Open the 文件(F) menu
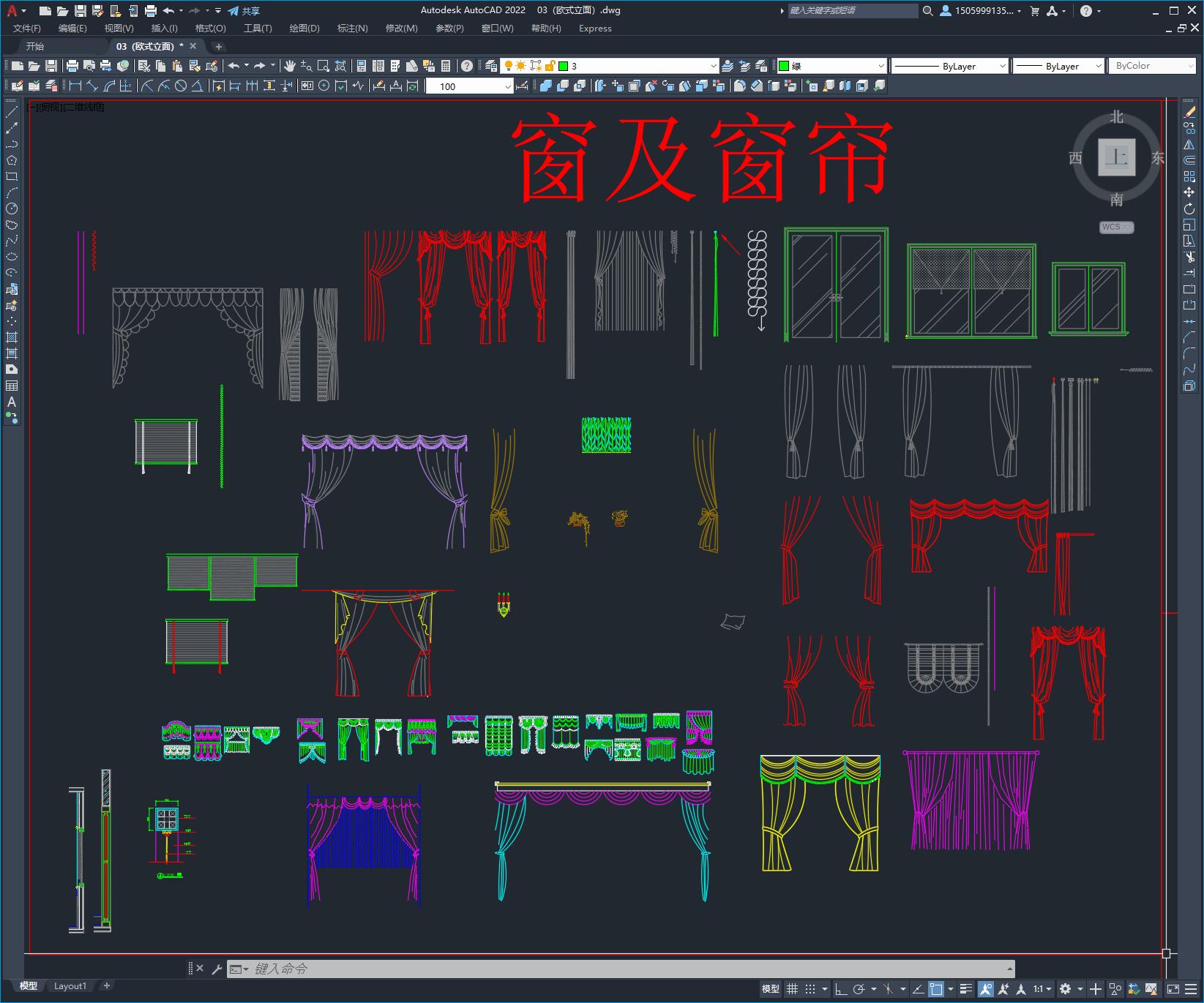Viewport: 1204px width, 1003px height. point(27,29)
